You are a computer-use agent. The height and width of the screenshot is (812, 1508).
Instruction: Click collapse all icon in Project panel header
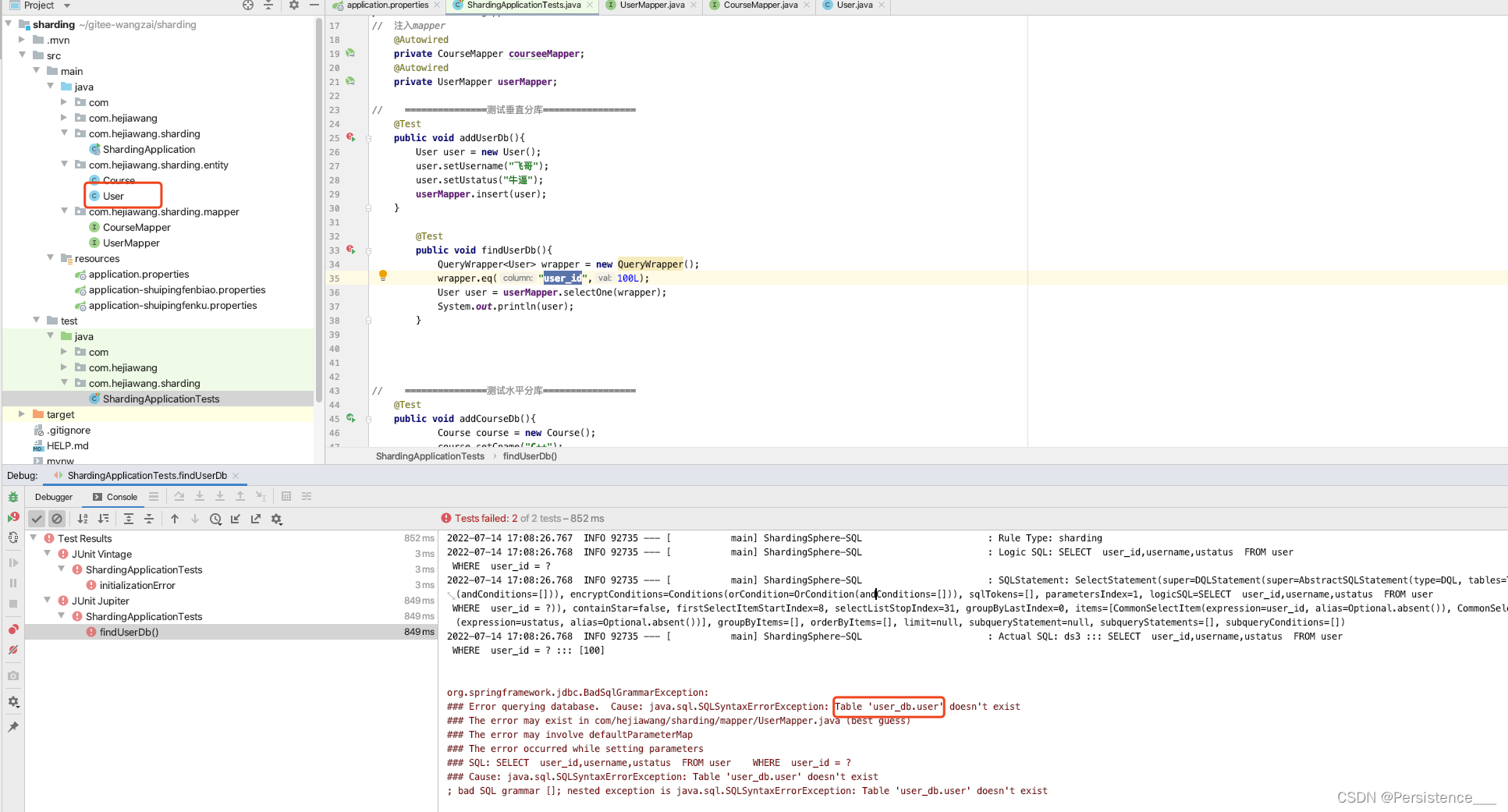pyautogui.click(x=268, y=5)
